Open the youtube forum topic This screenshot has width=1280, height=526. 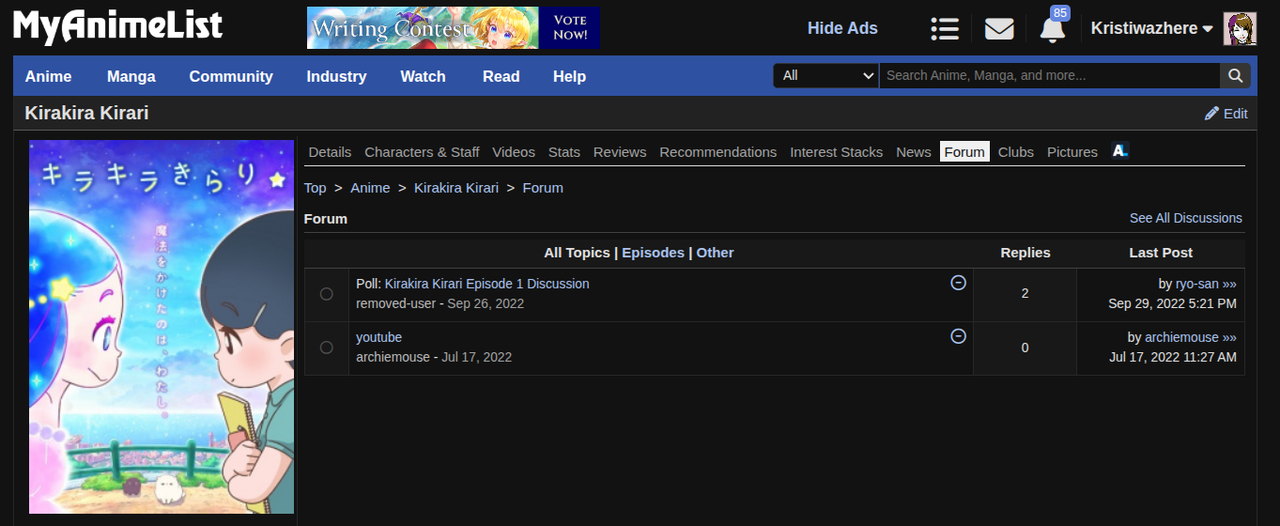(x=379, y=338)
